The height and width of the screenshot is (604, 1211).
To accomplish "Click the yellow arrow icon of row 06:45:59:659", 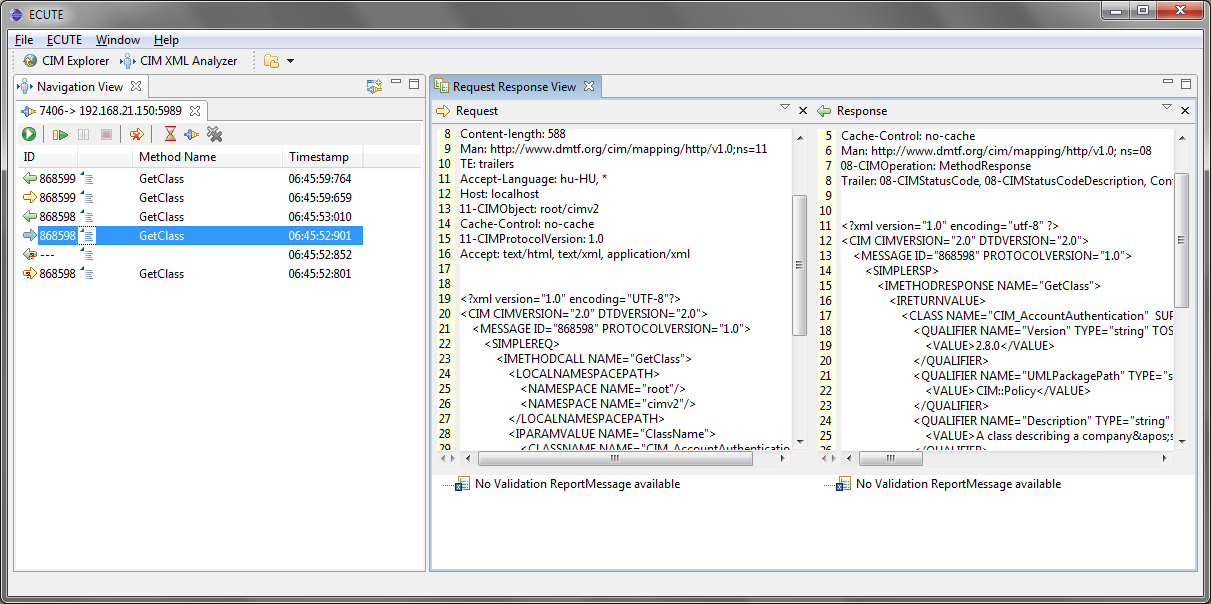I will tap(29, 198).
